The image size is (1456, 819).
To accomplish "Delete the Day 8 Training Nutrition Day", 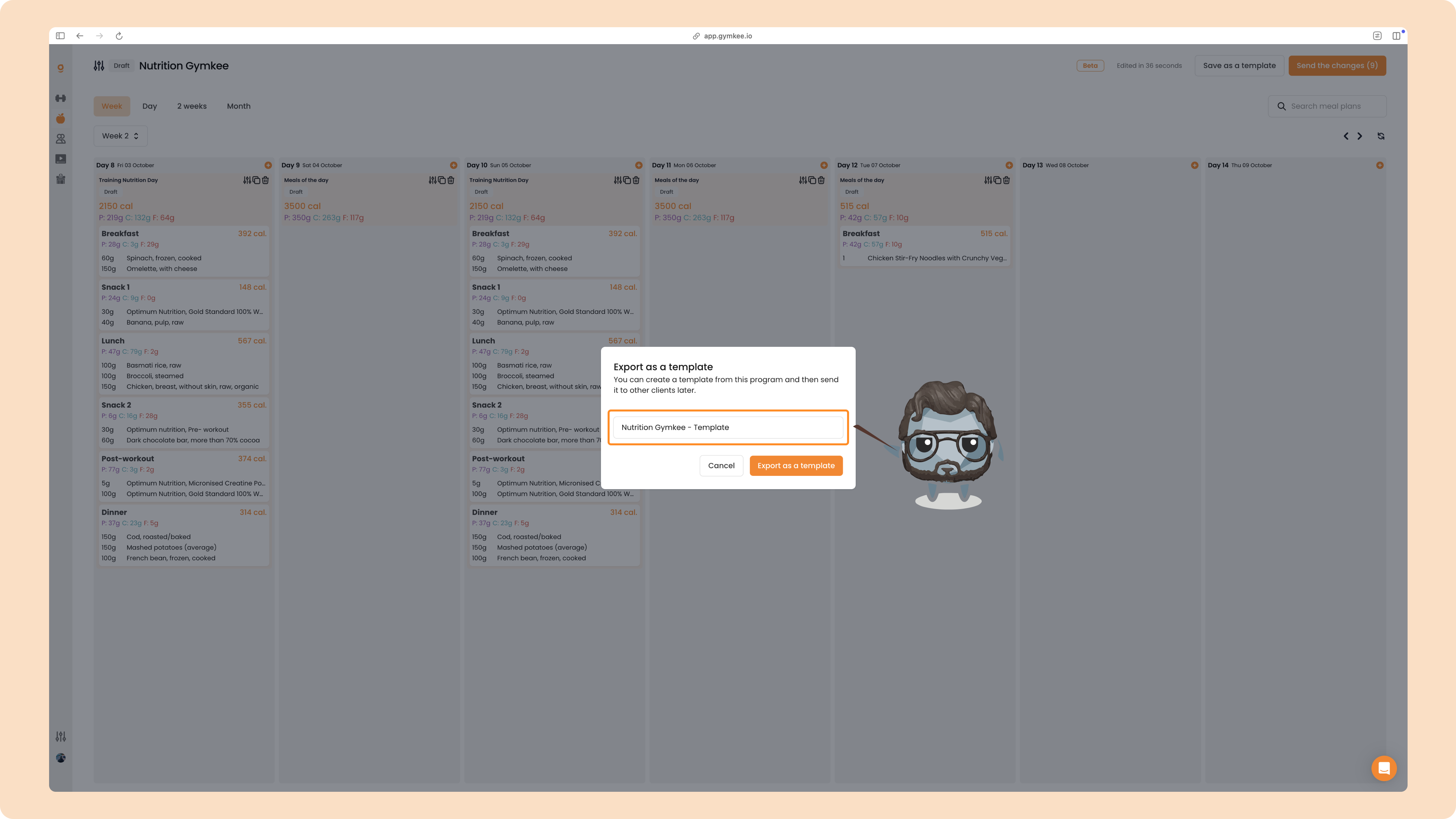I will click(x=266, y=181).
